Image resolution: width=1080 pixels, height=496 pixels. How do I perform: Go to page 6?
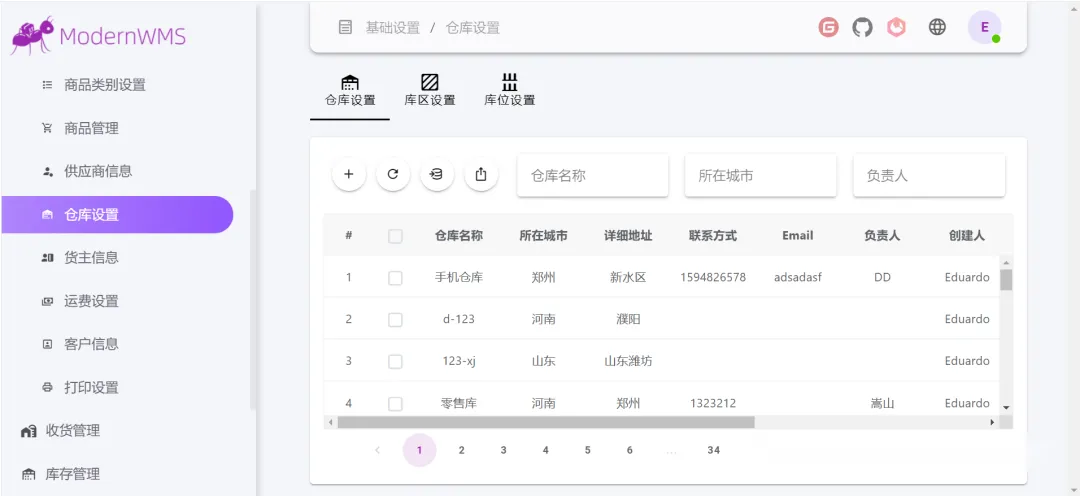(x=630, y=451)
